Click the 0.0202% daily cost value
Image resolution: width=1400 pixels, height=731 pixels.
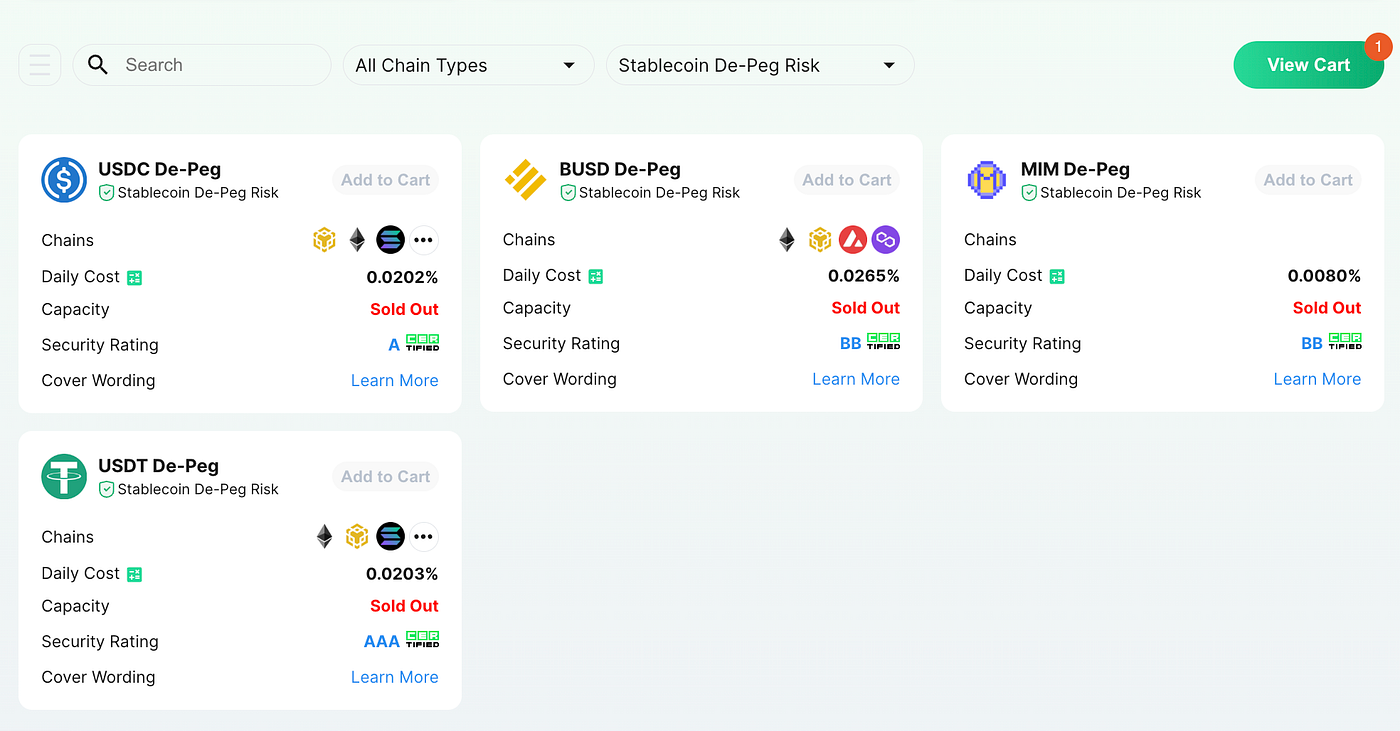click(x=402, y=277)
